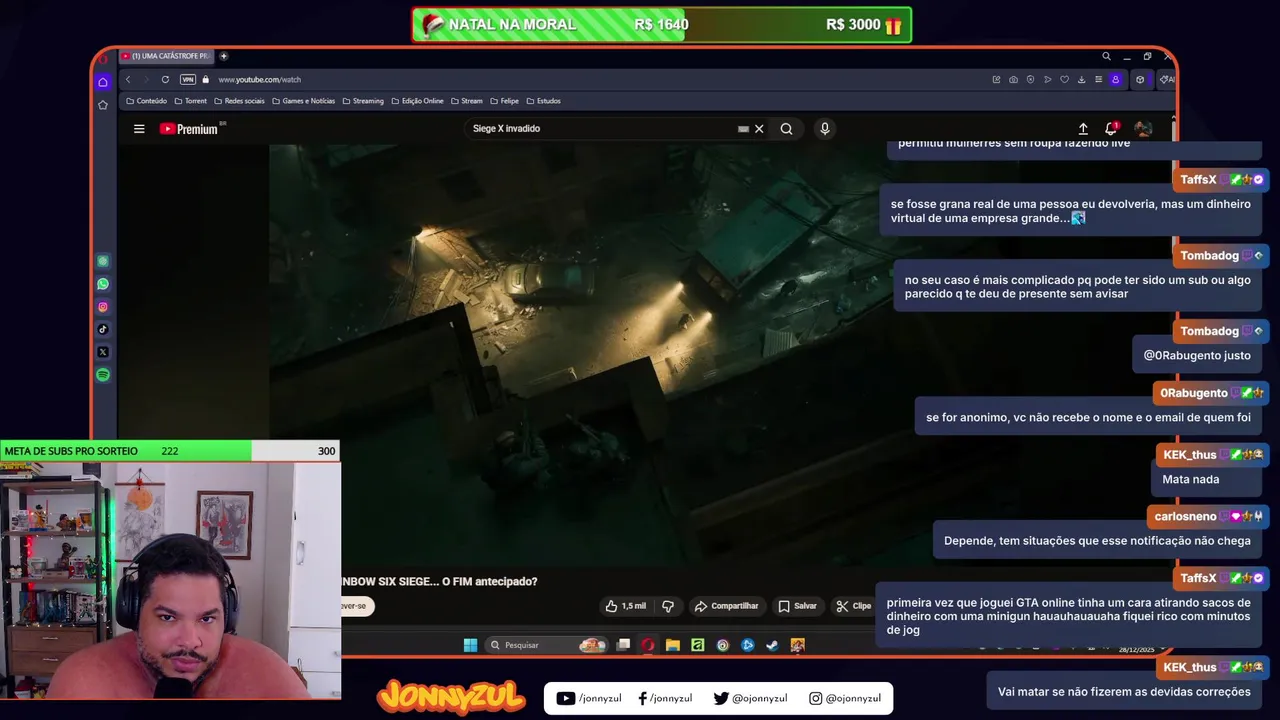Open the Edição Online bookmarks folder
Viewport: 1280px width, 720px height.
tap(417, 101)
